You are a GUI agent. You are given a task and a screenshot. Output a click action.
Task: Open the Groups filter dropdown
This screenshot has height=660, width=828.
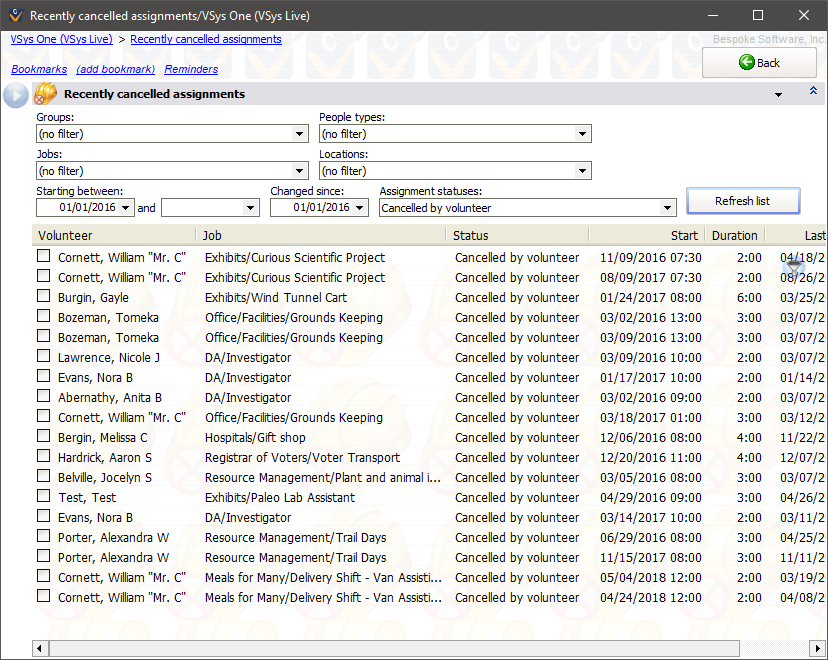point(300,134)
